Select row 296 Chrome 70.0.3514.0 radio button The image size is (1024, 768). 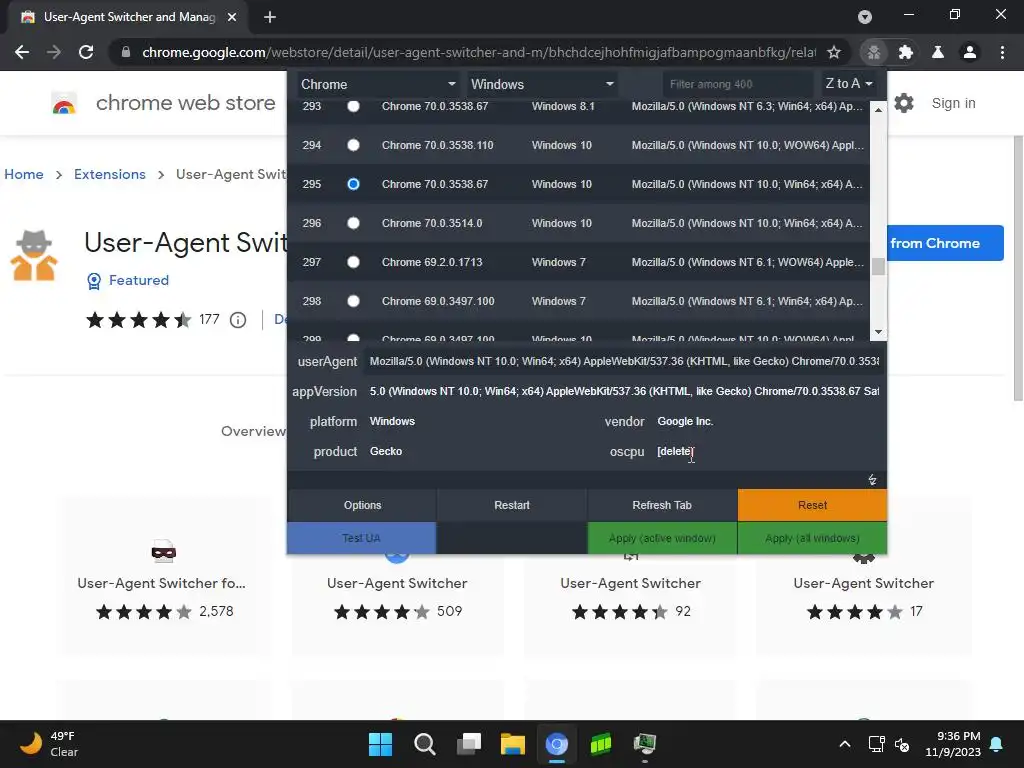(x=353, y=223)
